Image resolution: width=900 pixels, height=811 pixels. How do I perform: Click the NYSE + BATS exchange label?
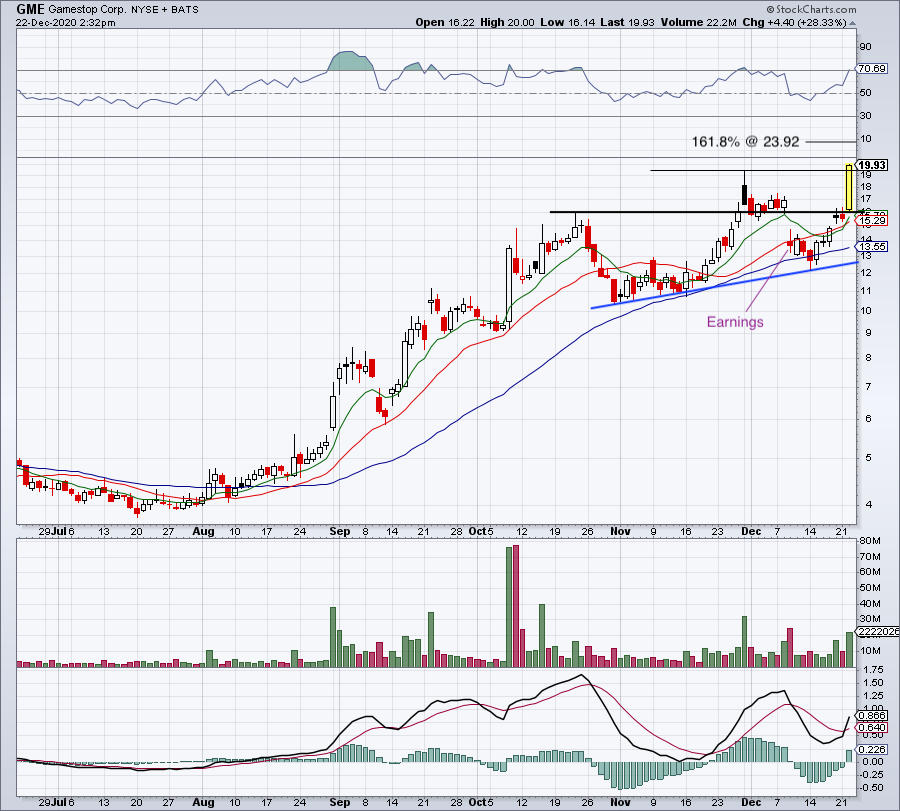point(165,9)
